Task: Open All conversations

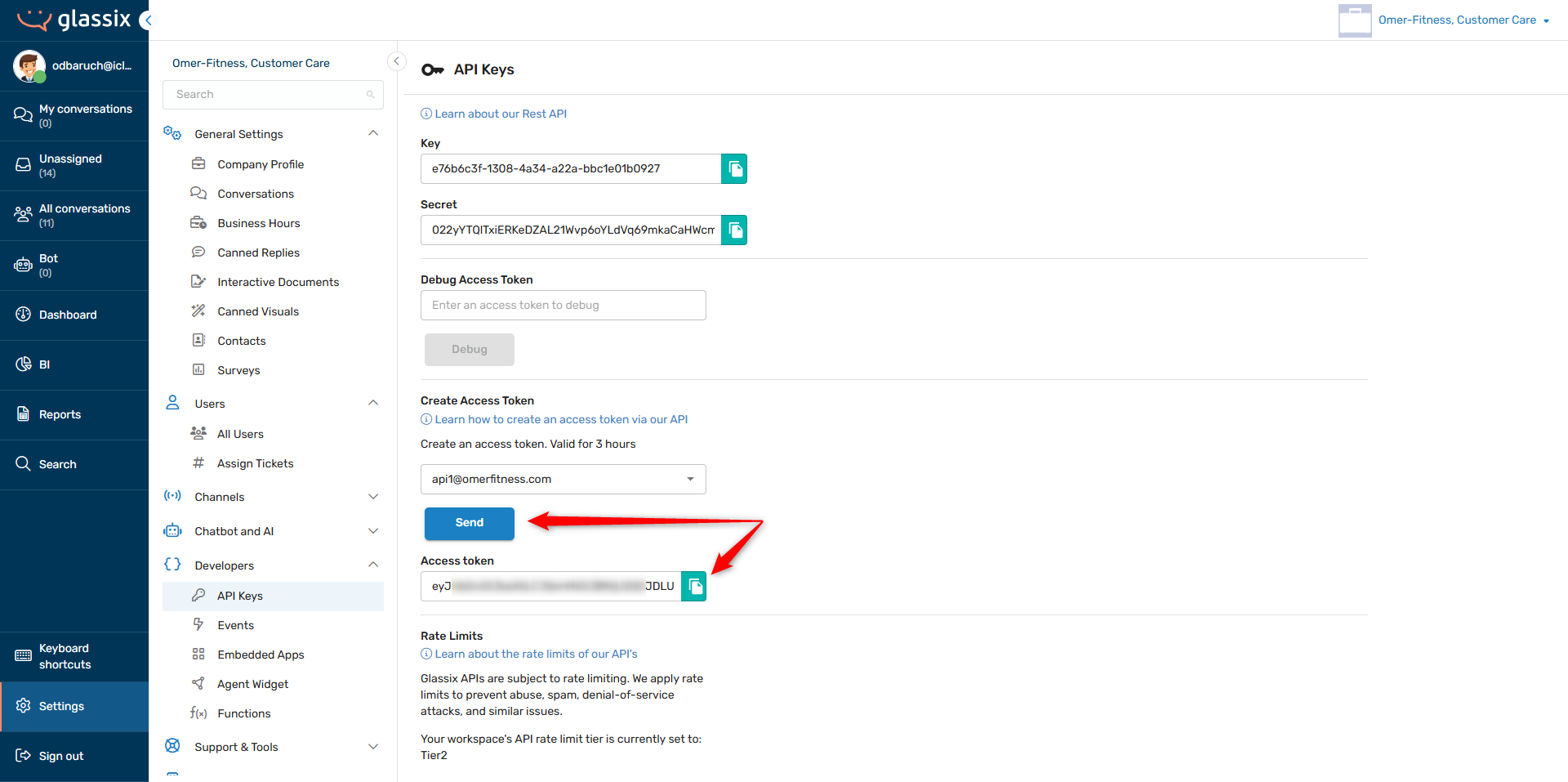Action: (74, 216)
